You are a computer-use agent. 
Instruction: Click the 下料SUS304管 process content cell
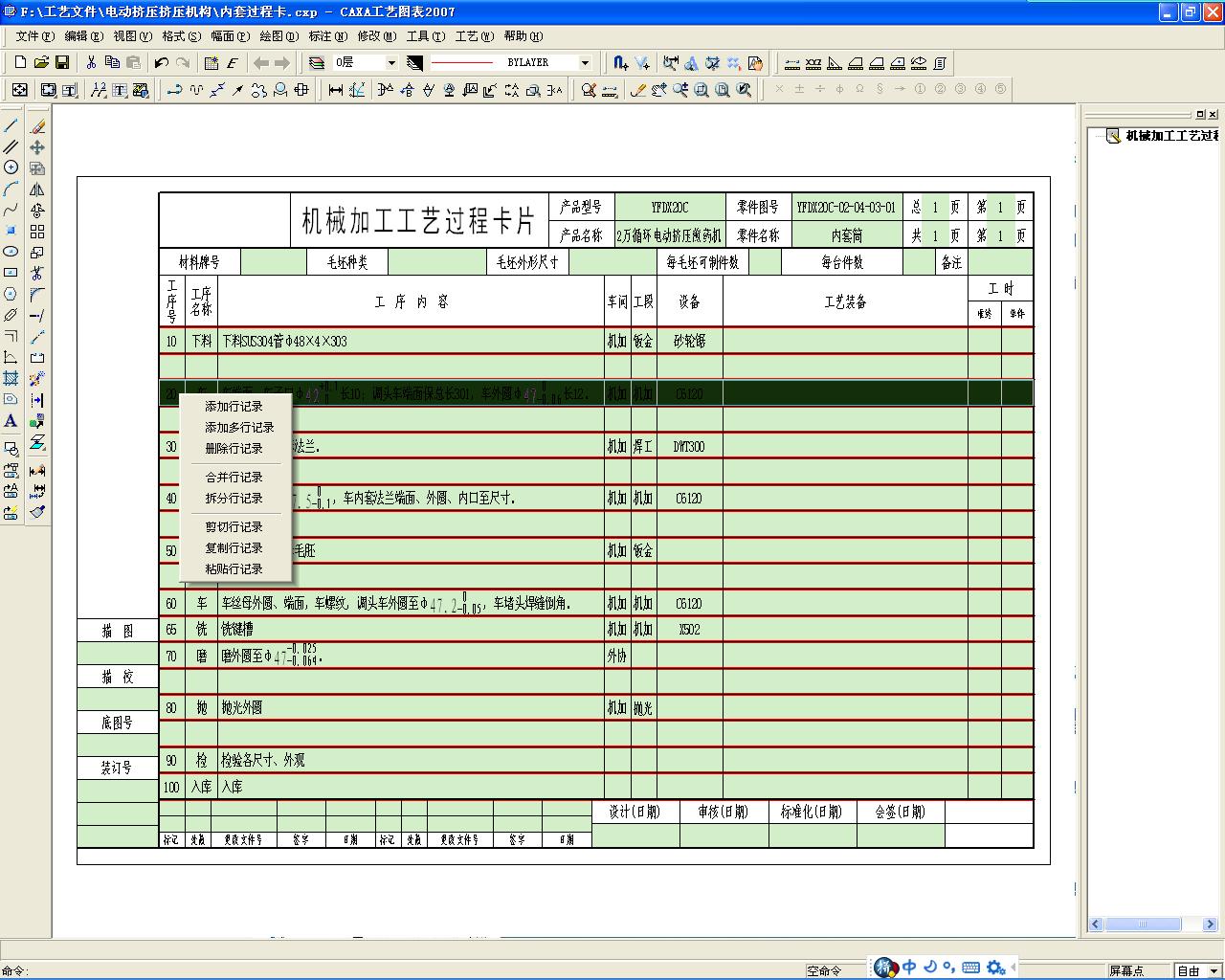tap(411, 342)
